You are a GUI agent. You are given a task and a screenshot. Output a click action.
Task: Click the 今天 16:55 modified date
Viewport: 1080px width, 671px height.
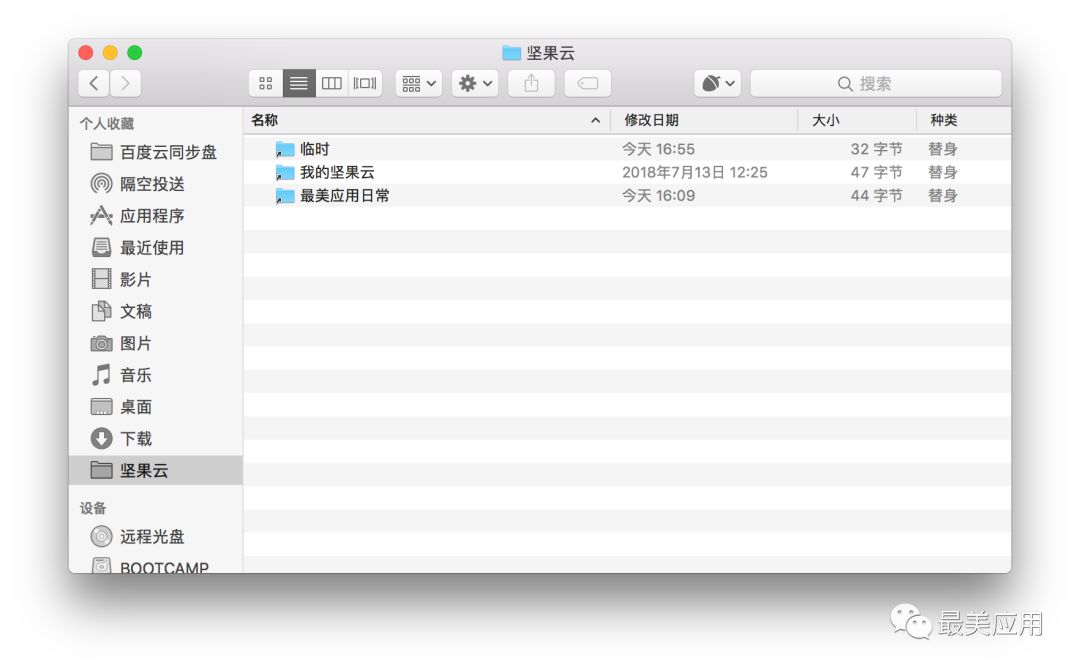[658, 149]
